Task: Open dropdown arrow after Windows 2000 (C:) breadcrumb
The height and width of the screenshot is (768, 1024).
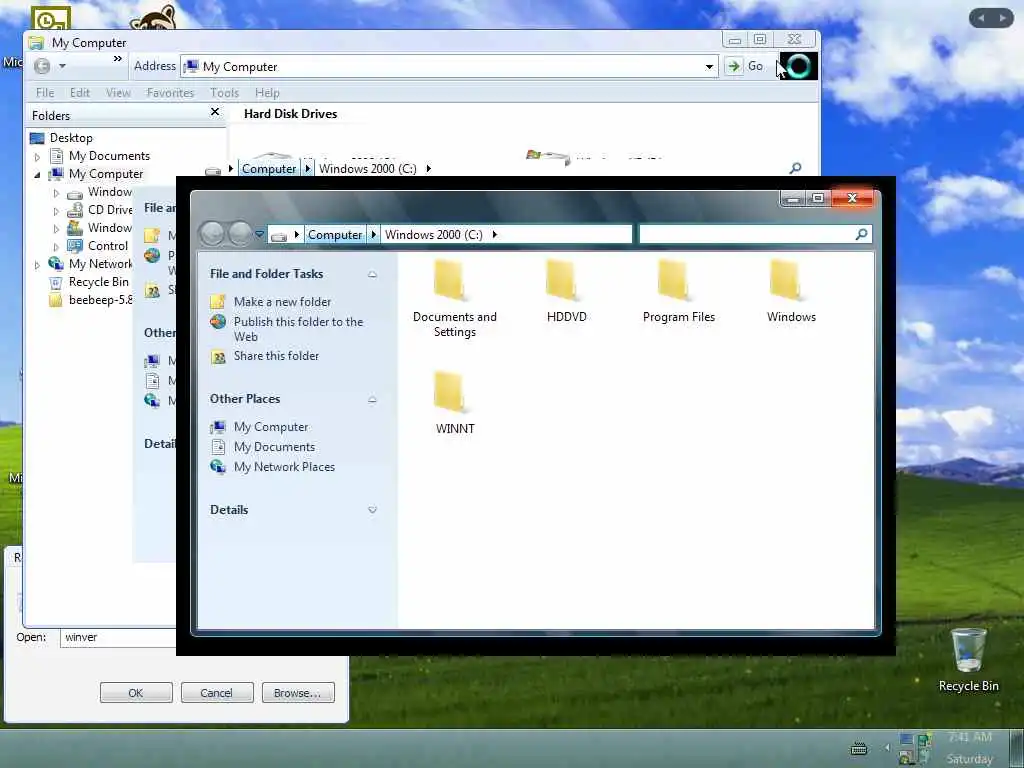Action: coord(494,234)
